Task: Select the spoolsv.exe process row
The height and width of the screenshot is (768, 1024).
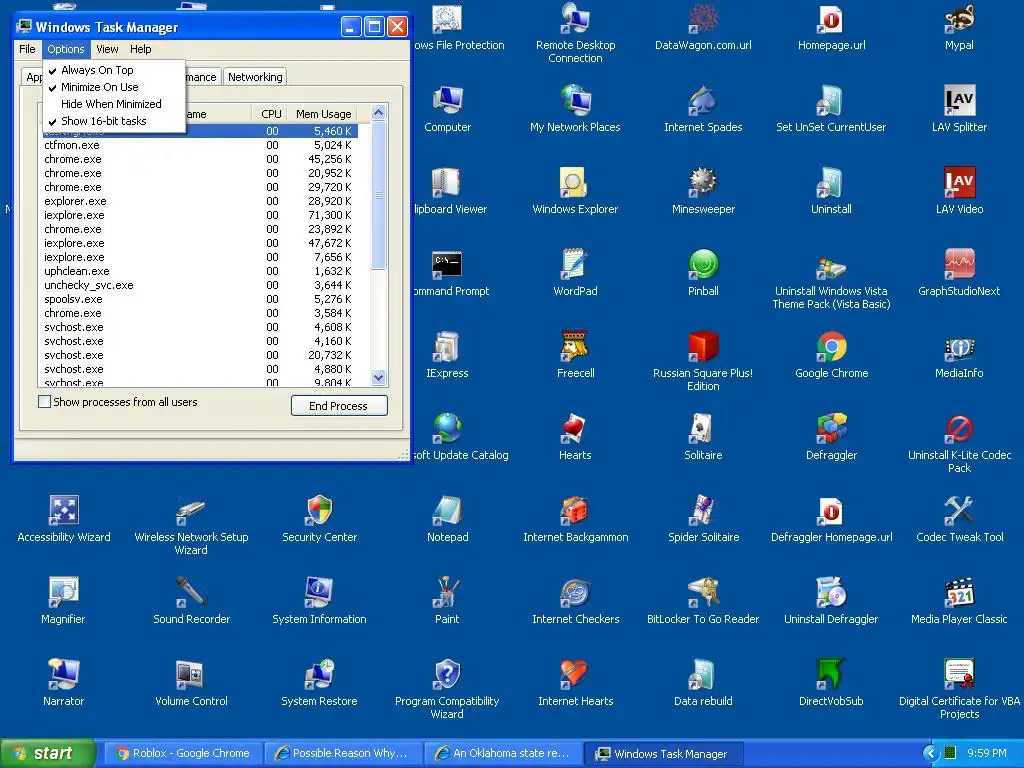Action: pyautogui.click(x=199, y=299)
